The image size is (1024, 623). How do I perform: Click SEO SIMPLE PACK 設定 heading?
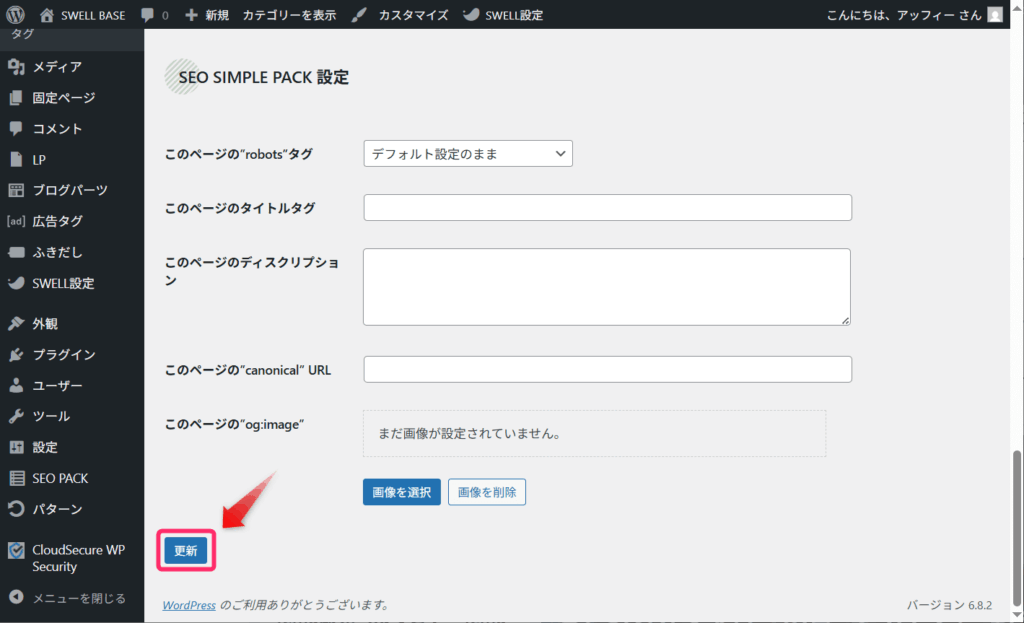click(264, 77)
